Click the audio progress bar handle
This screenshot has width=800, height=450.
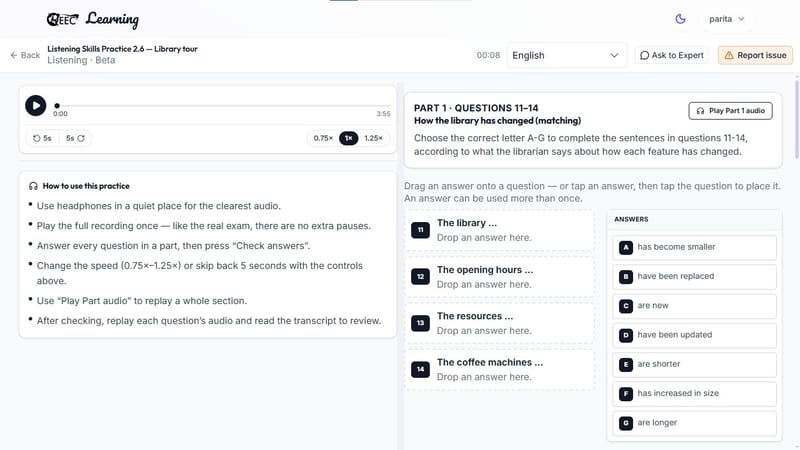[x=57, y=106]
